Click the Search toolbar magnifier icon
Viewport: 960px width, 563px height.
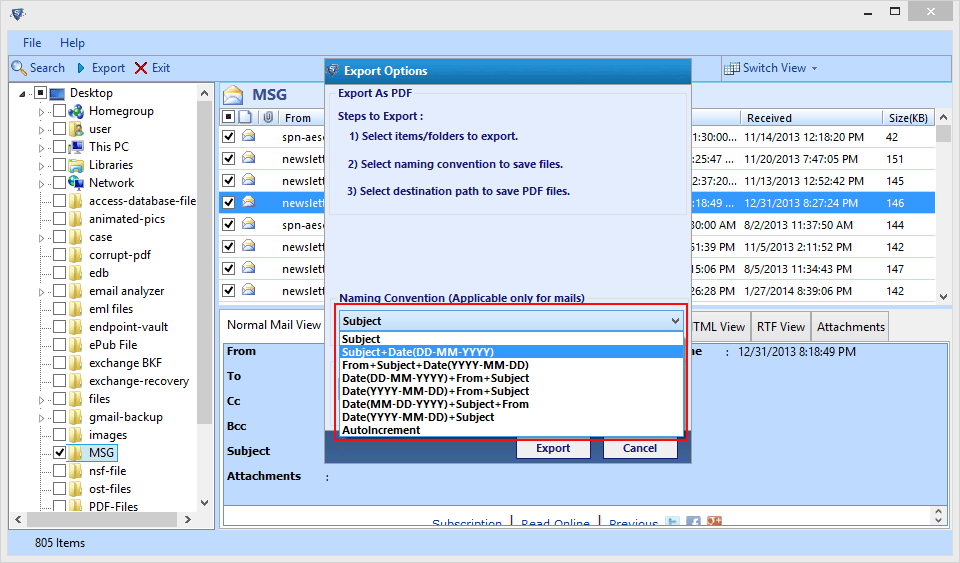[x=19, y=68]
